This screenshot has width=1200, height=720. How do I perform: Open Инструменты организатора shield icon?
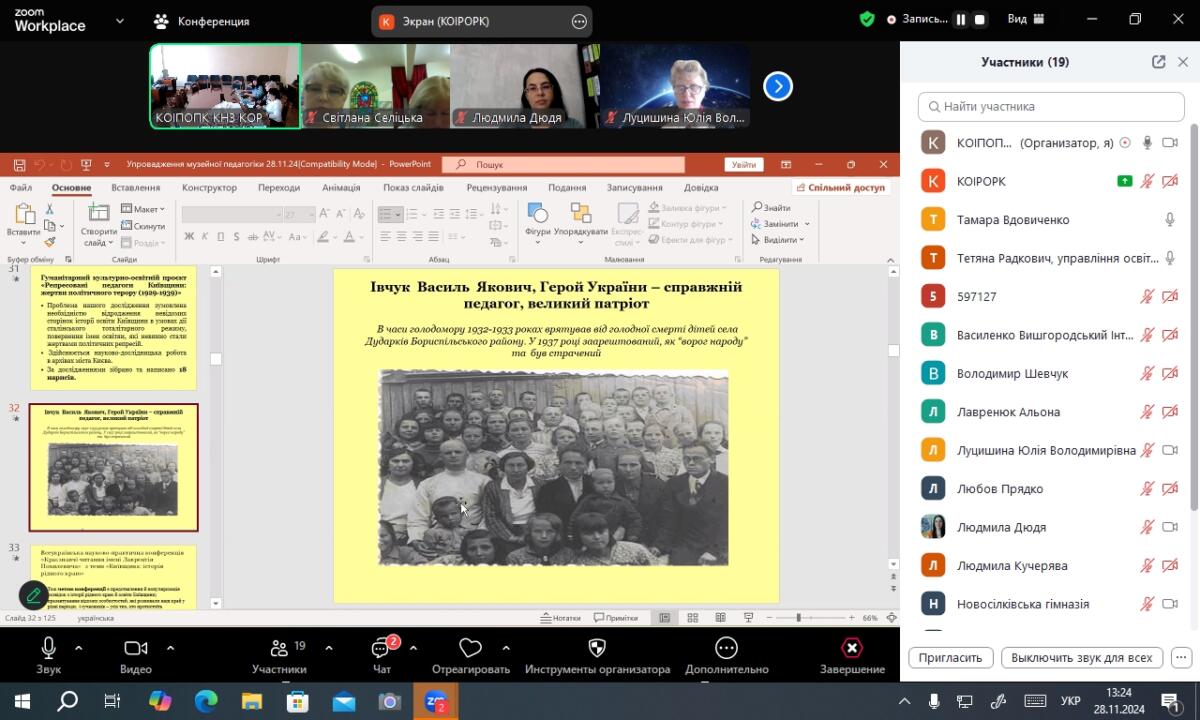coord(597,649)
